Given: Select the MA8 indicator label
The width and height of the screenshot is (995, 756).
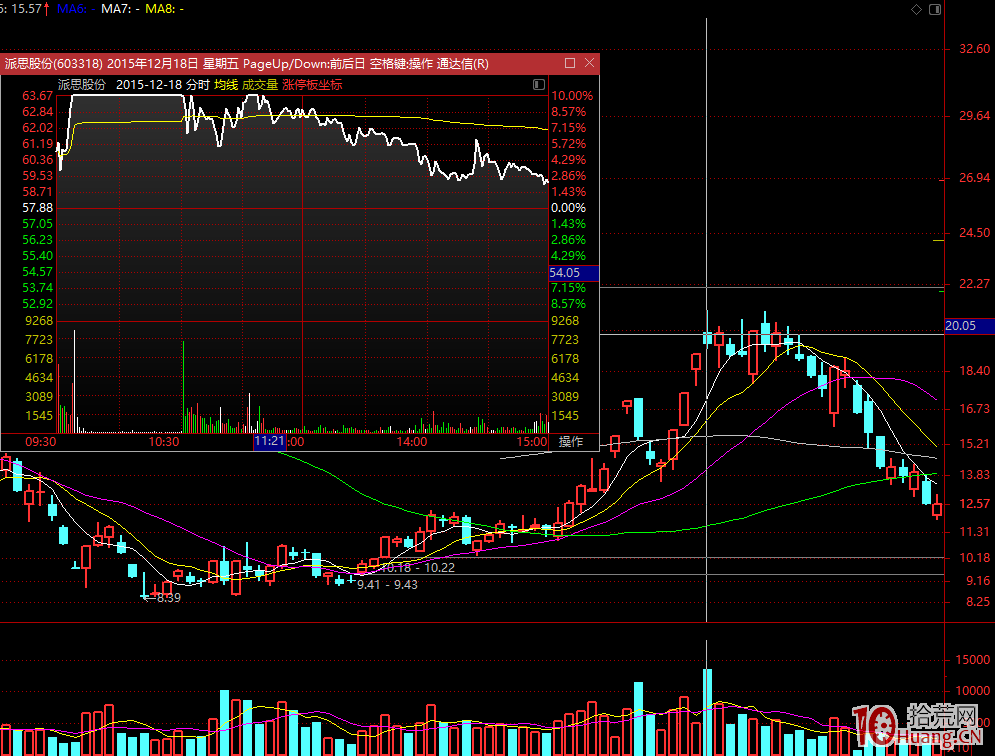Looking at the screenshot, I should pyautogui.click(x=160, y=8).
